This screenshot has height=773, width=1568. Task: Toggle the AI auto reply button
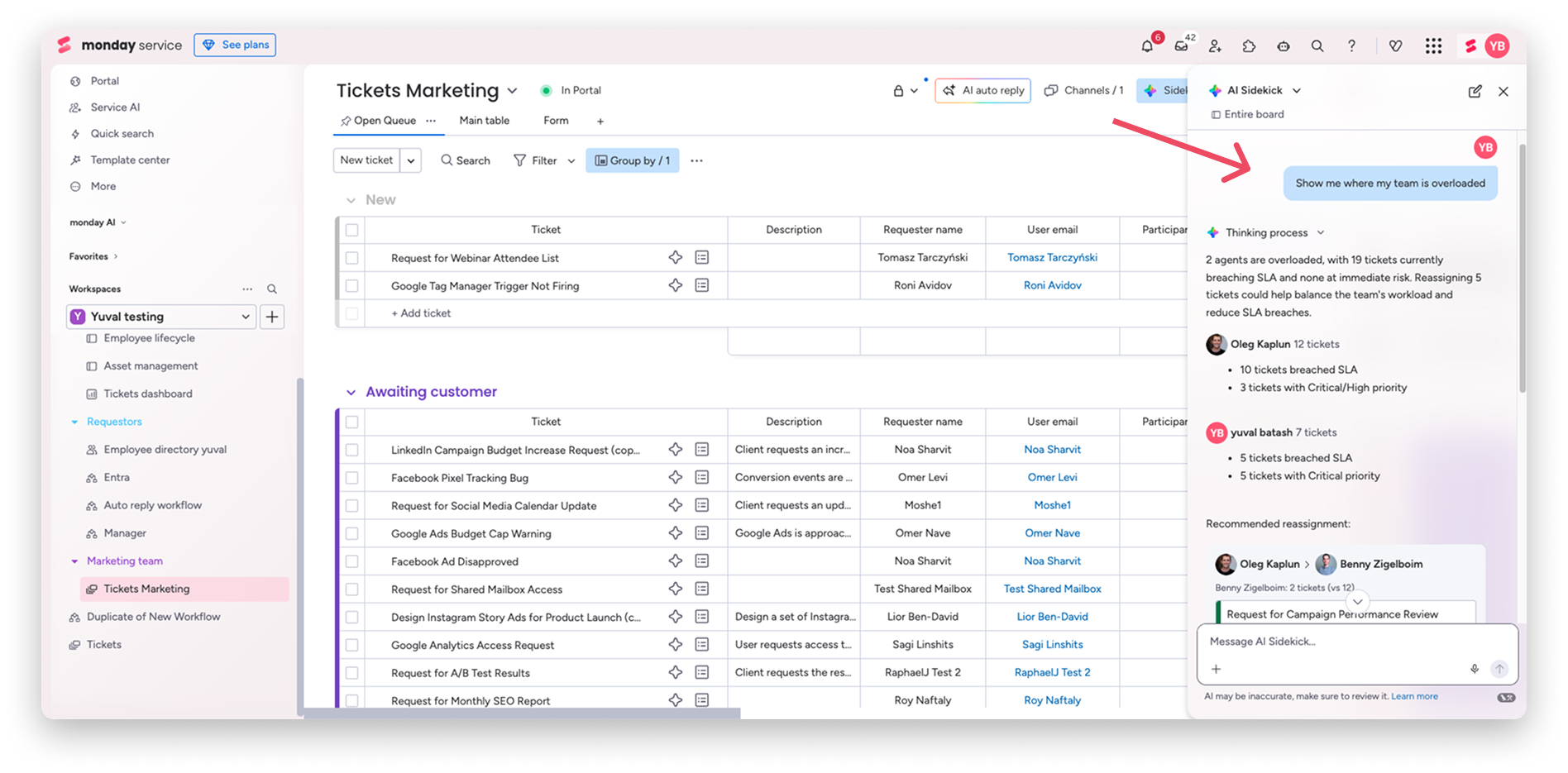tap(983, 90)
